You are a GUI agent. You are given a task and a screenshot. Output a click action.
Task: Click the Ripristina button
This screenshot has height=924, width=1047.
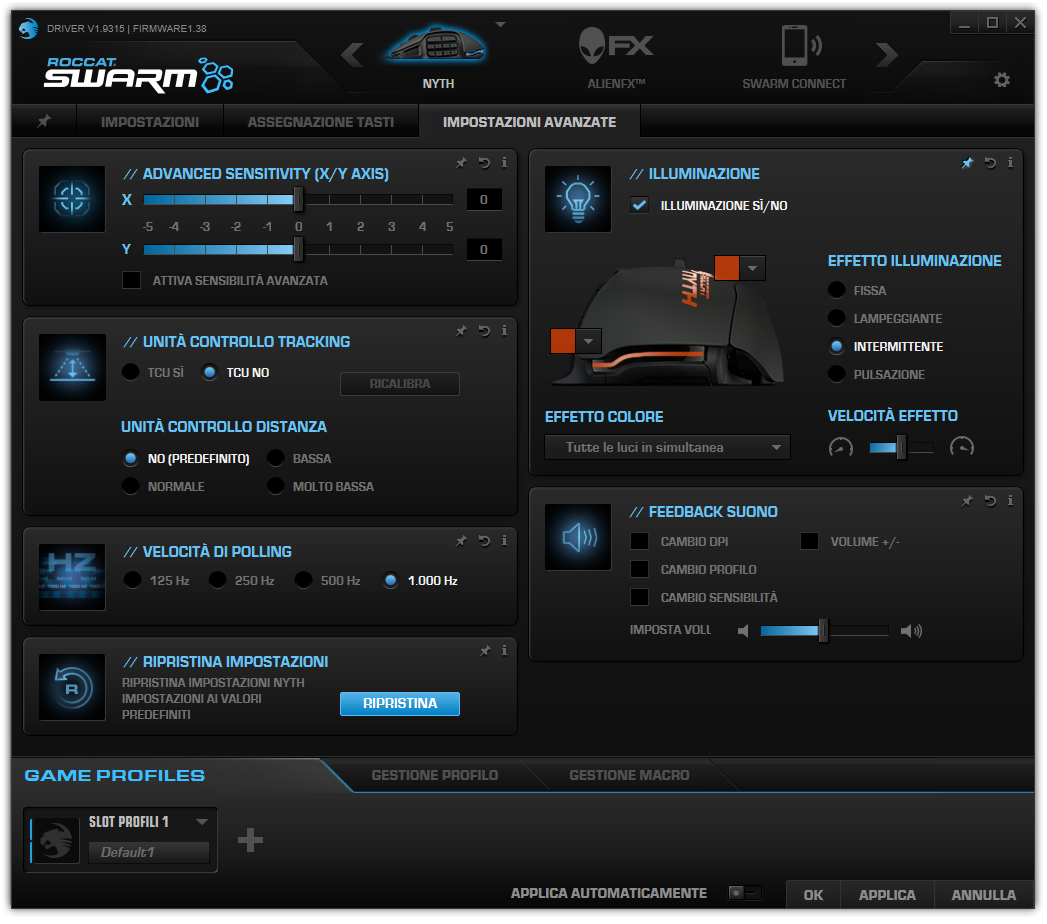tap(400, 704)
